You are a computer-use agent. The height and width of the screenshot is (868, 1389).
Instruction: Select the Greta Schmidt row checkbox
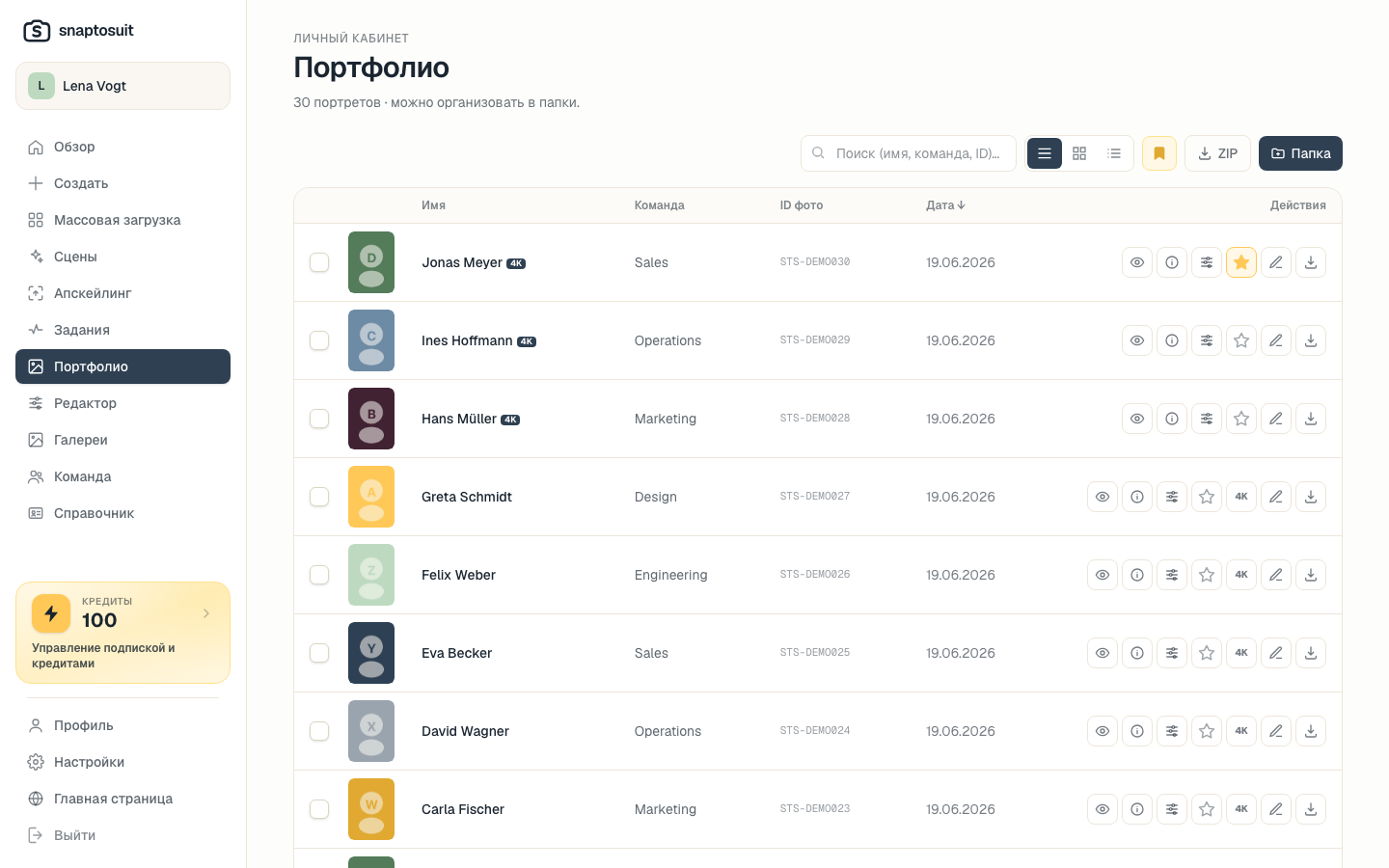pos(319,497)
